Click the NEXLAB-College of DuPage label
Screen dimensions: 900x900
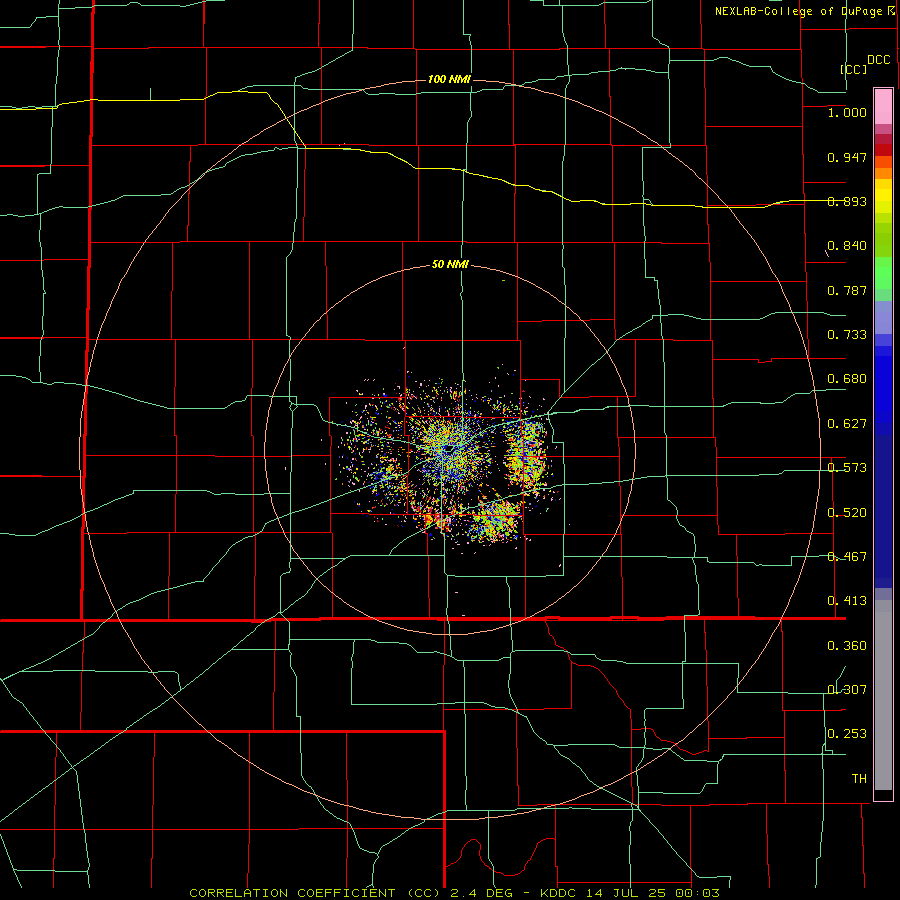(x=798, y=11)
